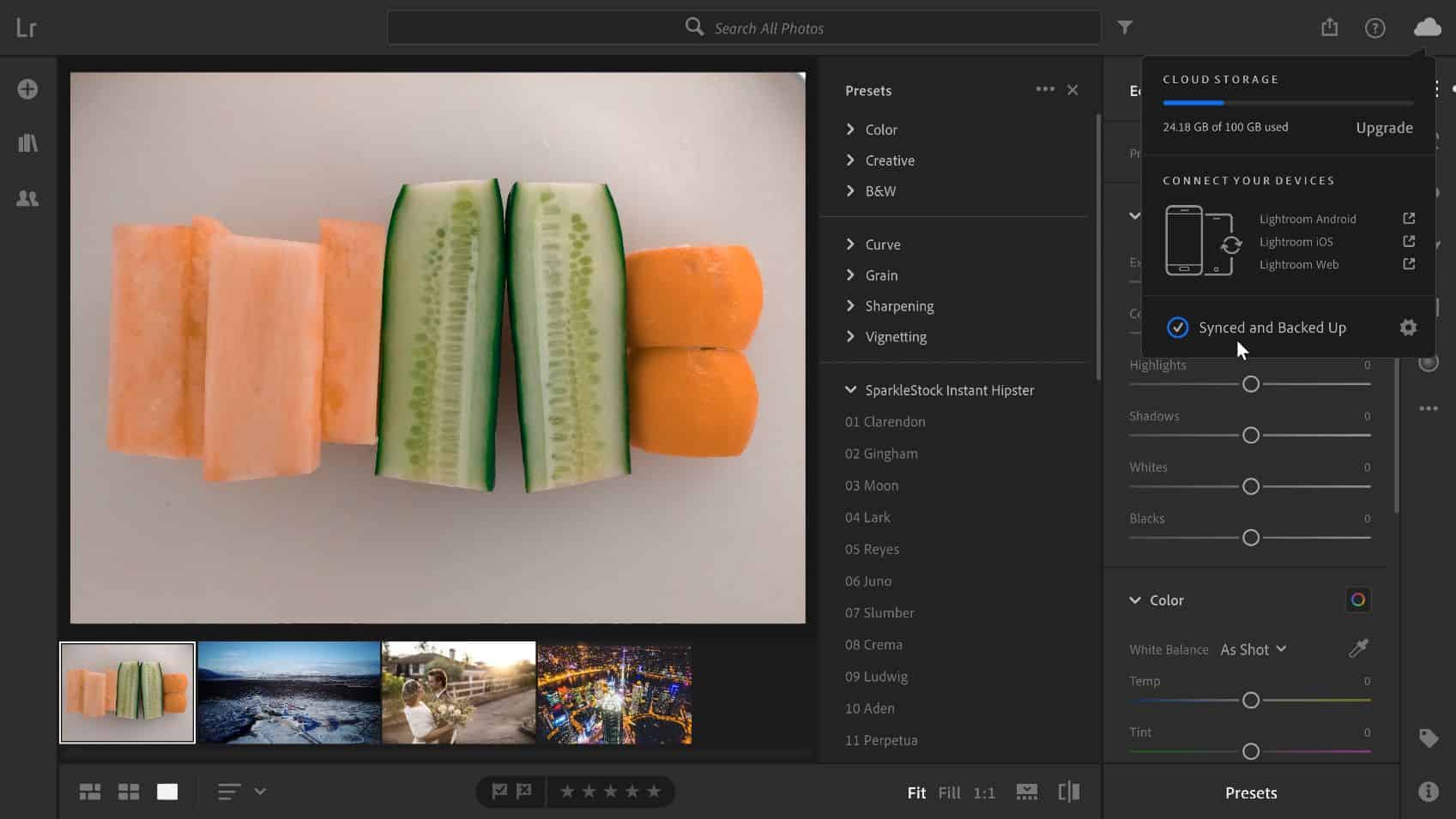Set zoom to 1:1

point(984,792)
